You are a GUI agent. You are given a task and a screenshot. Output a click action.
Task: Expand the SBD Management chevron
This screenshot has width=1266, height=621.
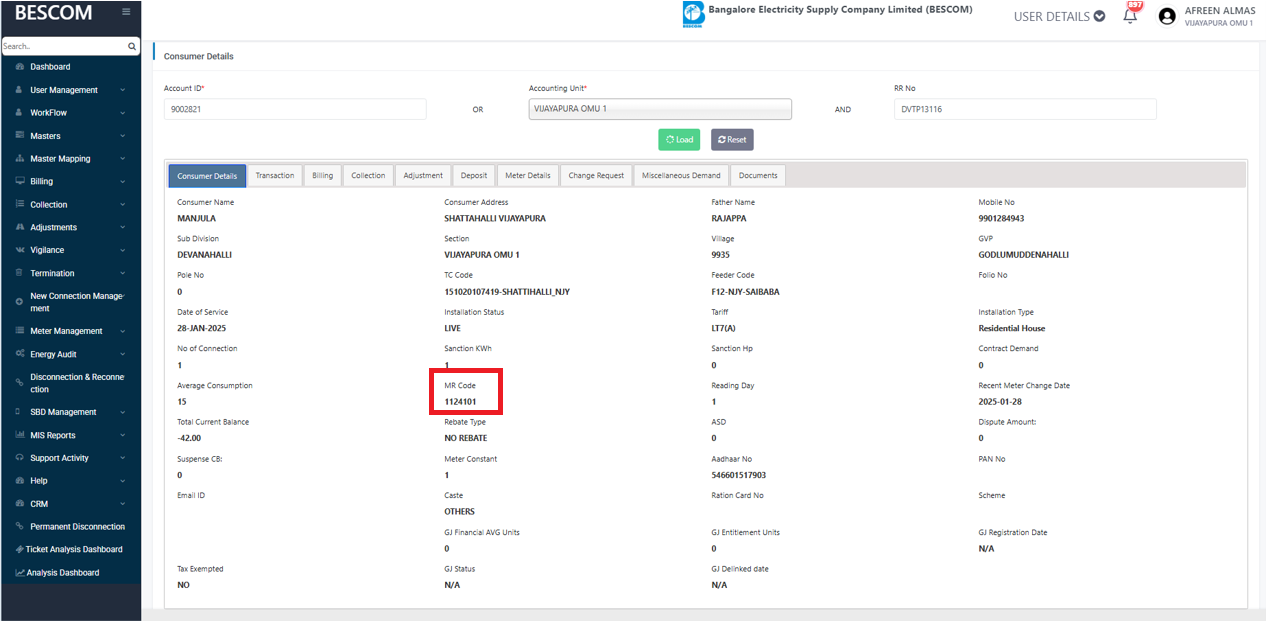point(122,412)
